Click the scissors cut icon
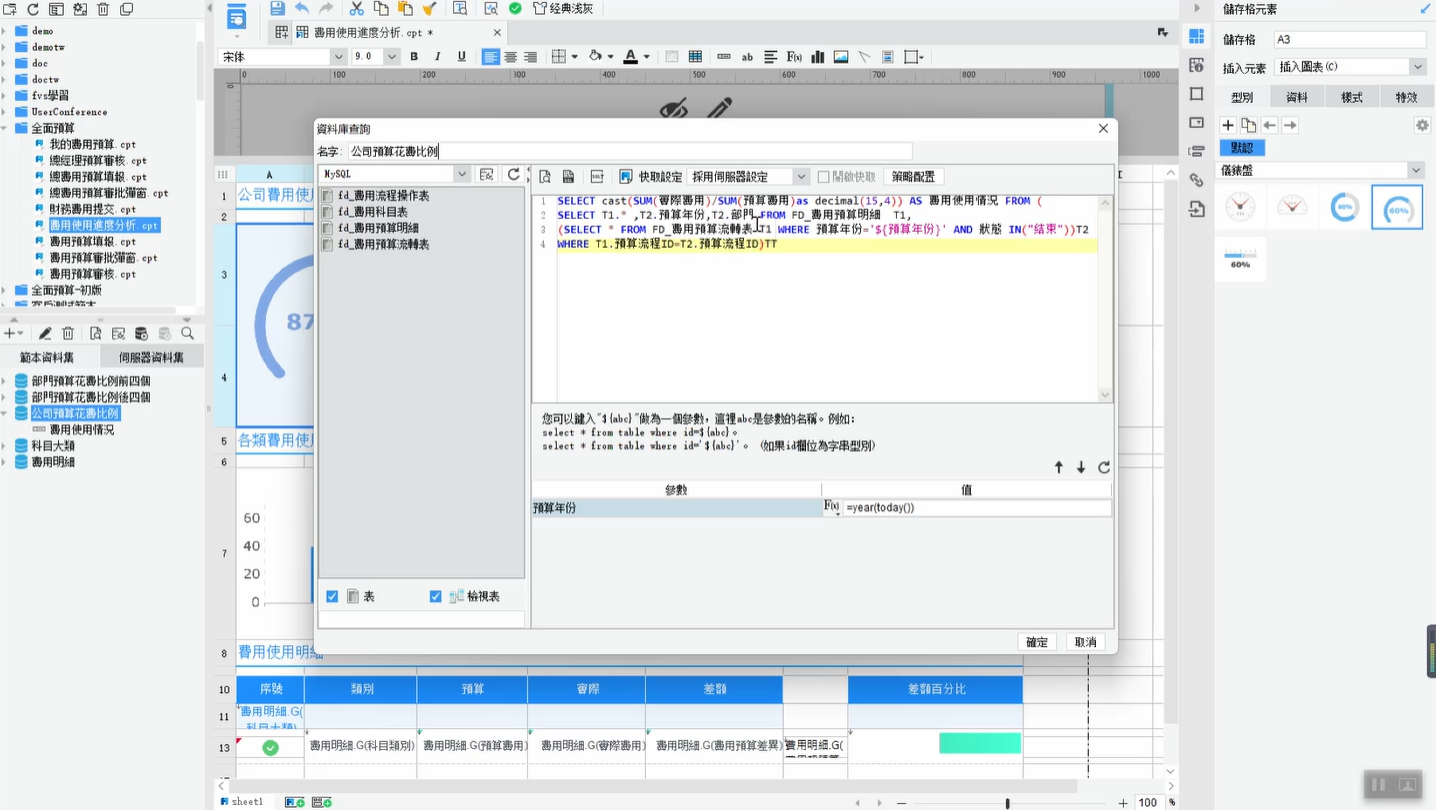This screenshot has width=1444, height=810. pyautogui.click(x=356, y=9)
